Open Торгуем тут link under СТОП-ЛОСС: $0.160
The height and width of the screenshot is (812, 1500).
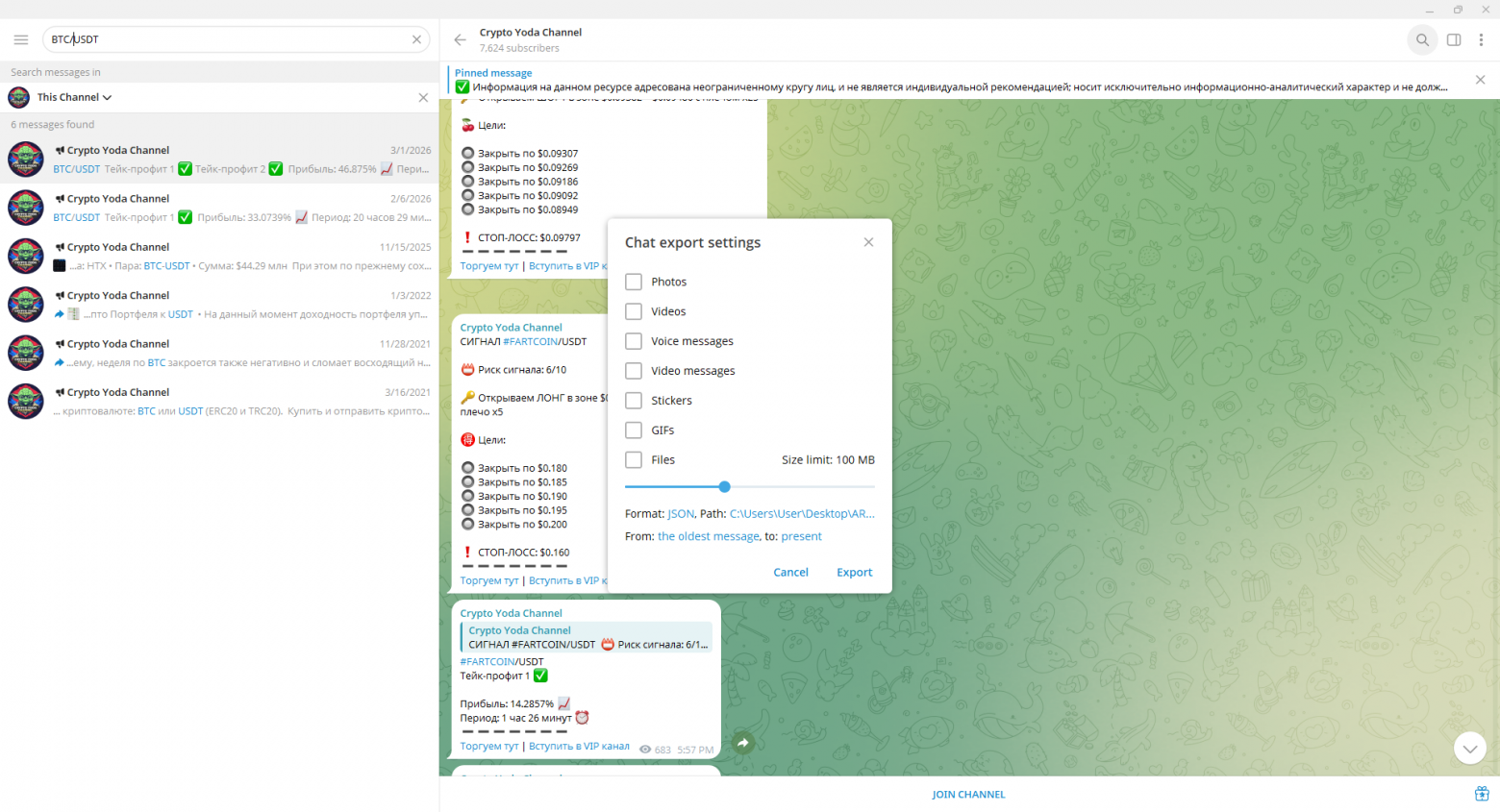pos(489,580)
